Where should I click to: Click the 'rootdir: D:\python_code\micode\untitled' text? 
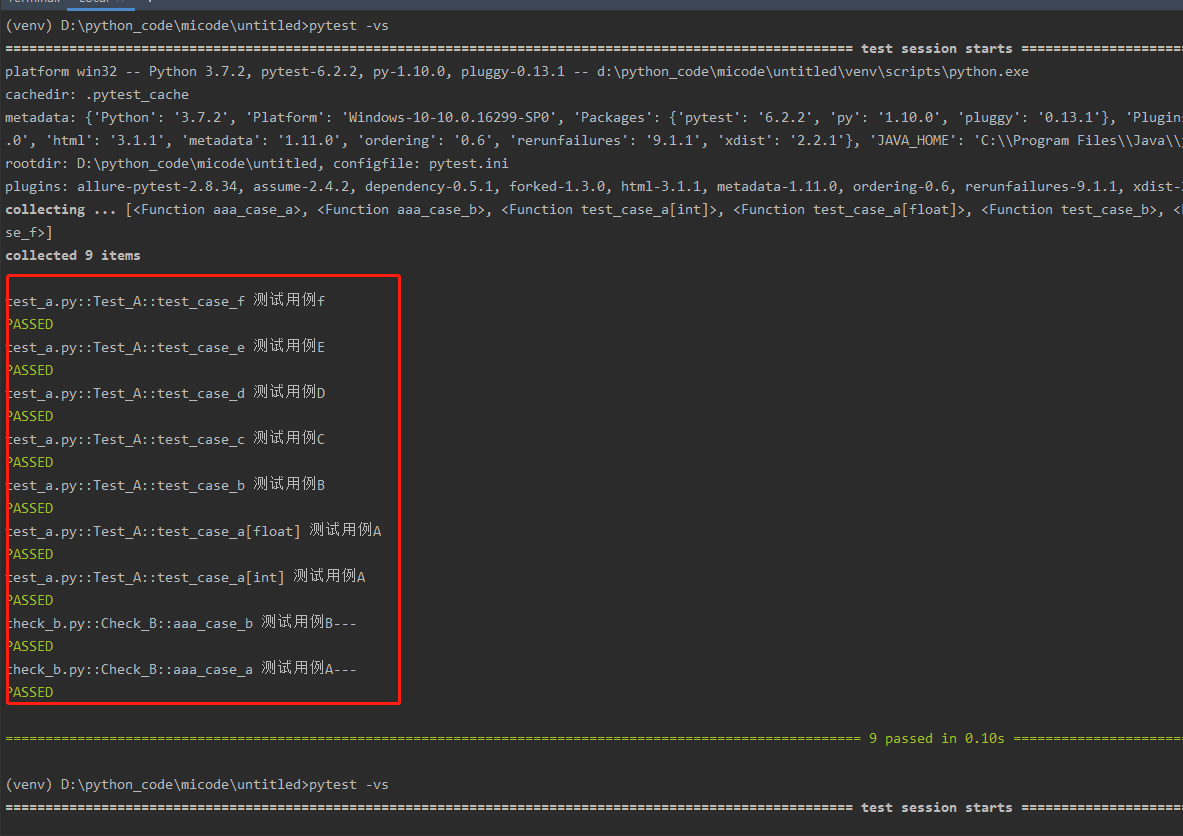coord(161,164)
